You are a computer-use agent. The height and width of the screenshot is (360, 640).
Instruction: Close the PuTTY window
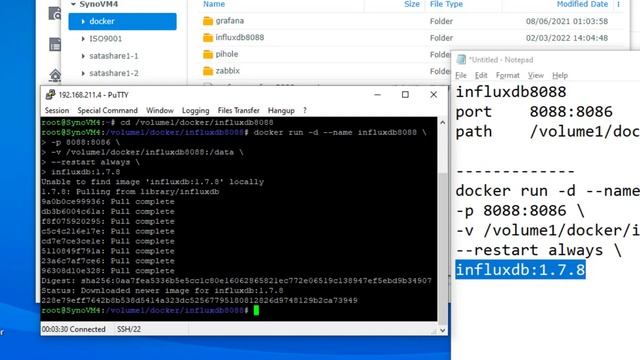[433, 95]
